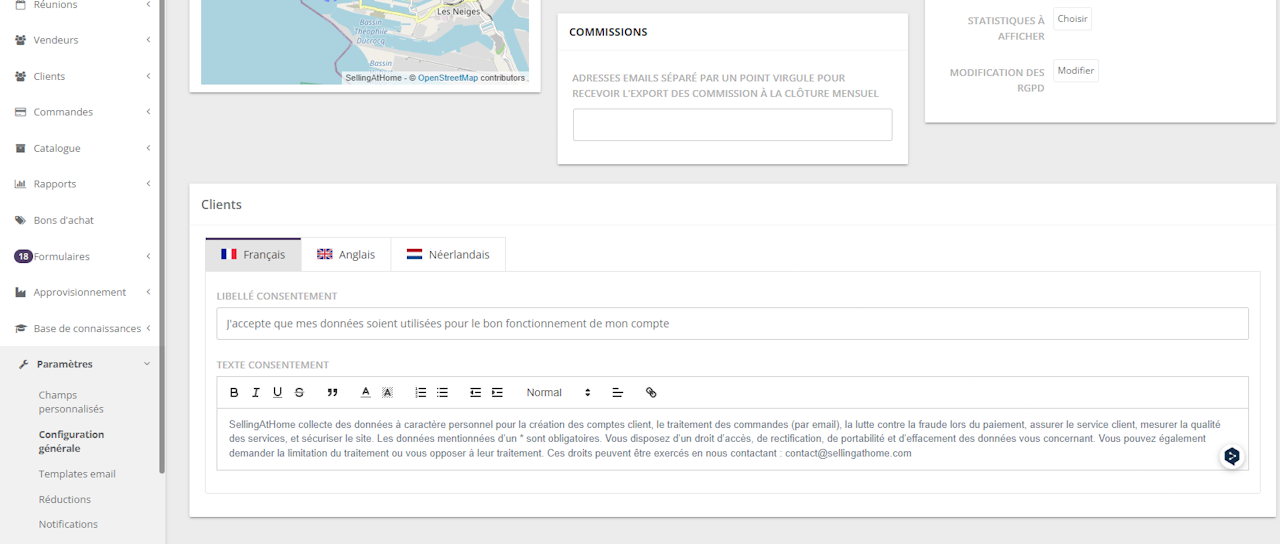Click Modifier button for RGPD

tap(1075, 71)
